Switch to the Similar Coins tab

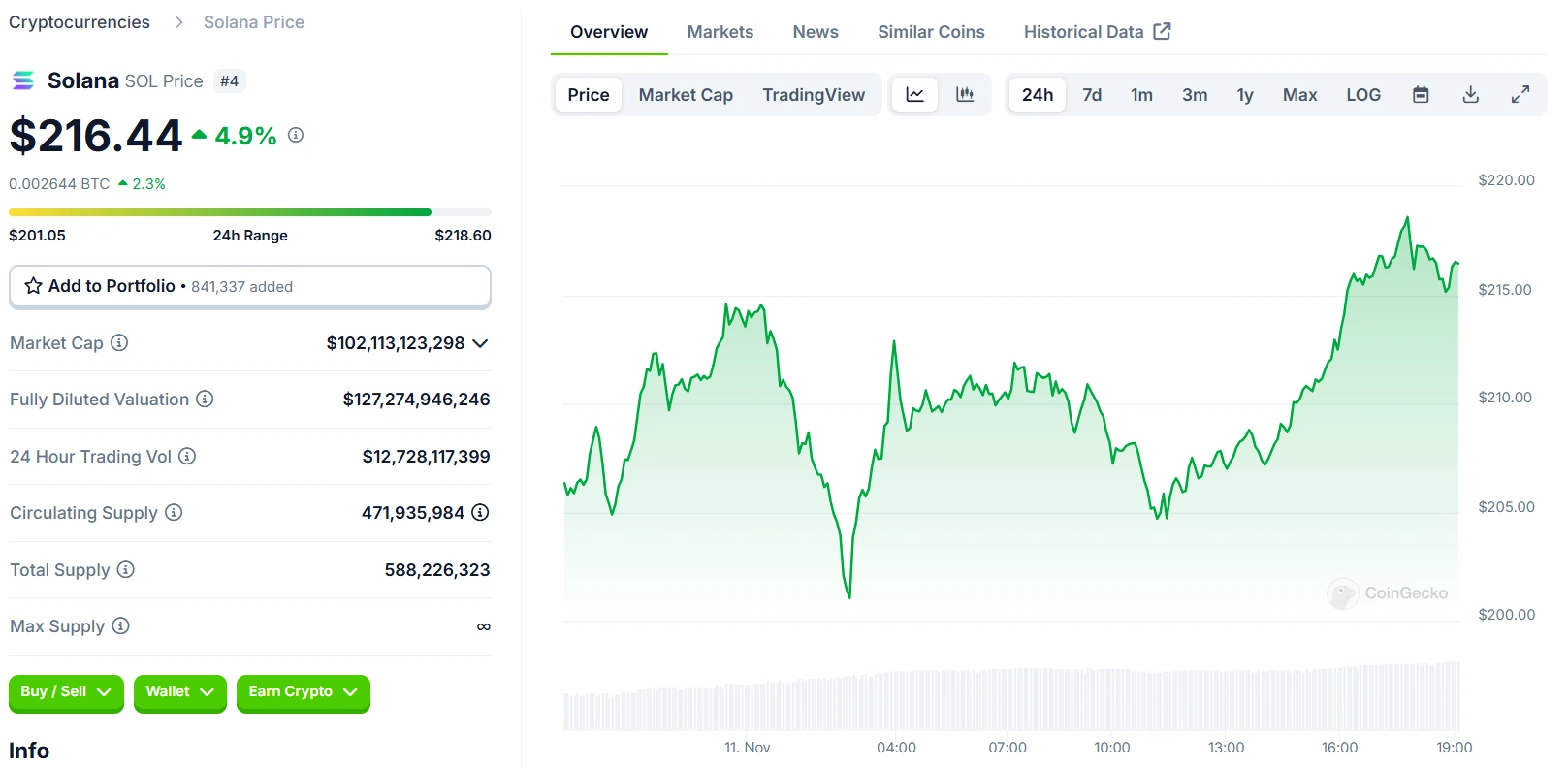[931, 32]
